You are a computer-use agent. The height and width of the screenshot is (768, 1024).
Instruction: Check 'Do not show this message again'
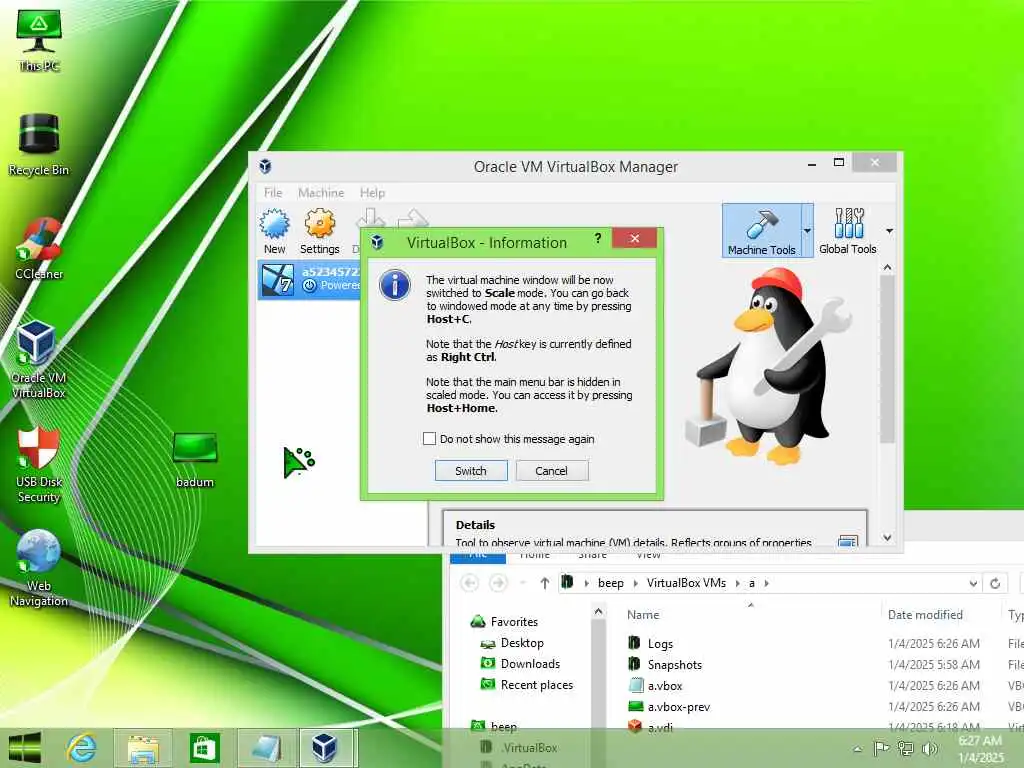pos(429,439)
